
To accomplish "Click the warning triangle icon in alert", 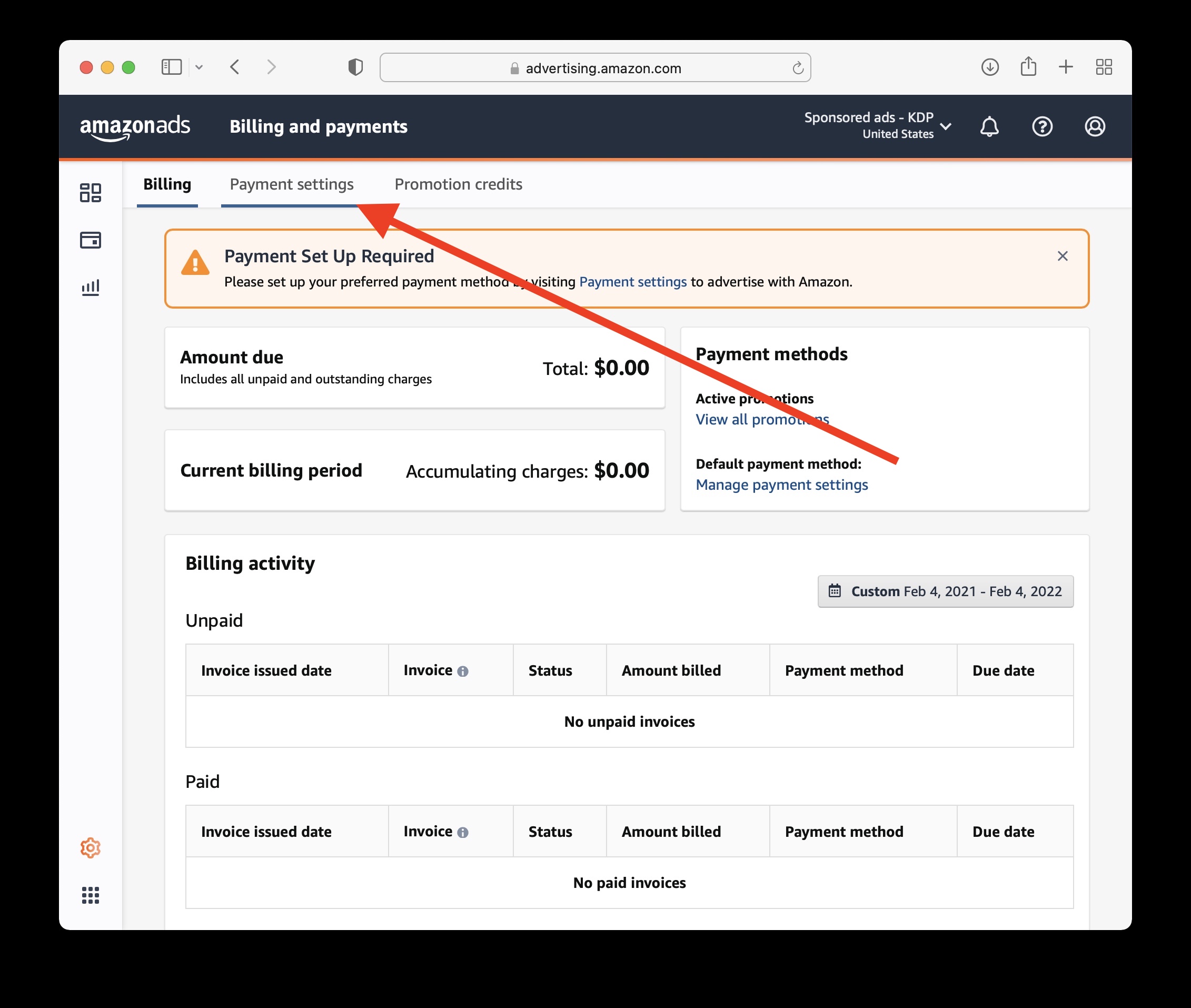I will (195, 263).
